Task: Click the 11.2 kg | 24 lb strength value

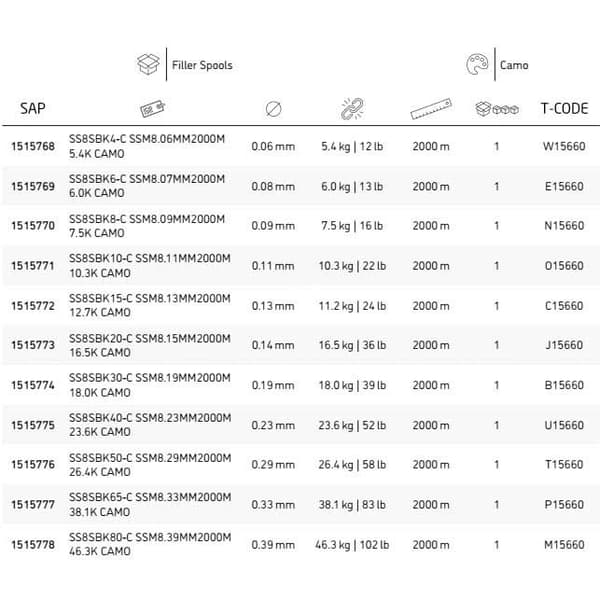Action: (x=352, y=306)
